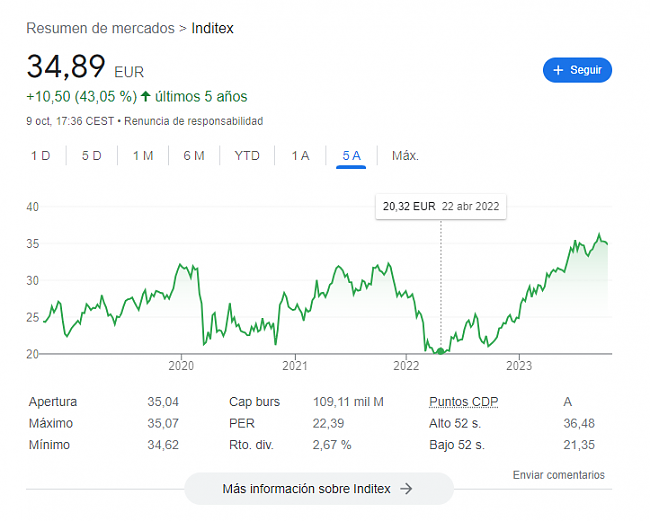Click the Rto. div. label
The width and height of the screenshot is (650, 521).
coord(251,445)
